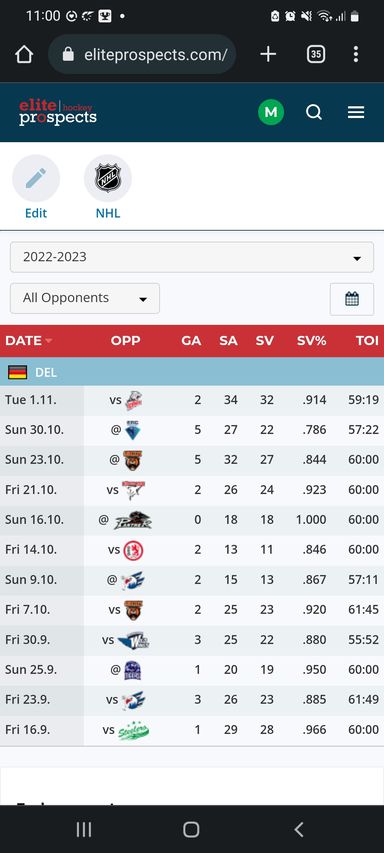Tap the NHL shield logo icon
The width and height of the screenshot is (384, 853).
(x=108, y=178)
